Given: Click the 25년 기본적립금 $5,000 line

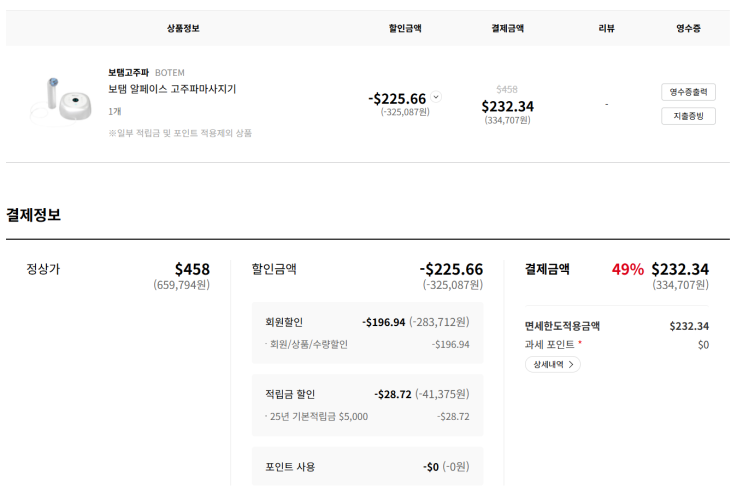Looking at the screenshot, I should pyautogui.click(x=318, y=416).
